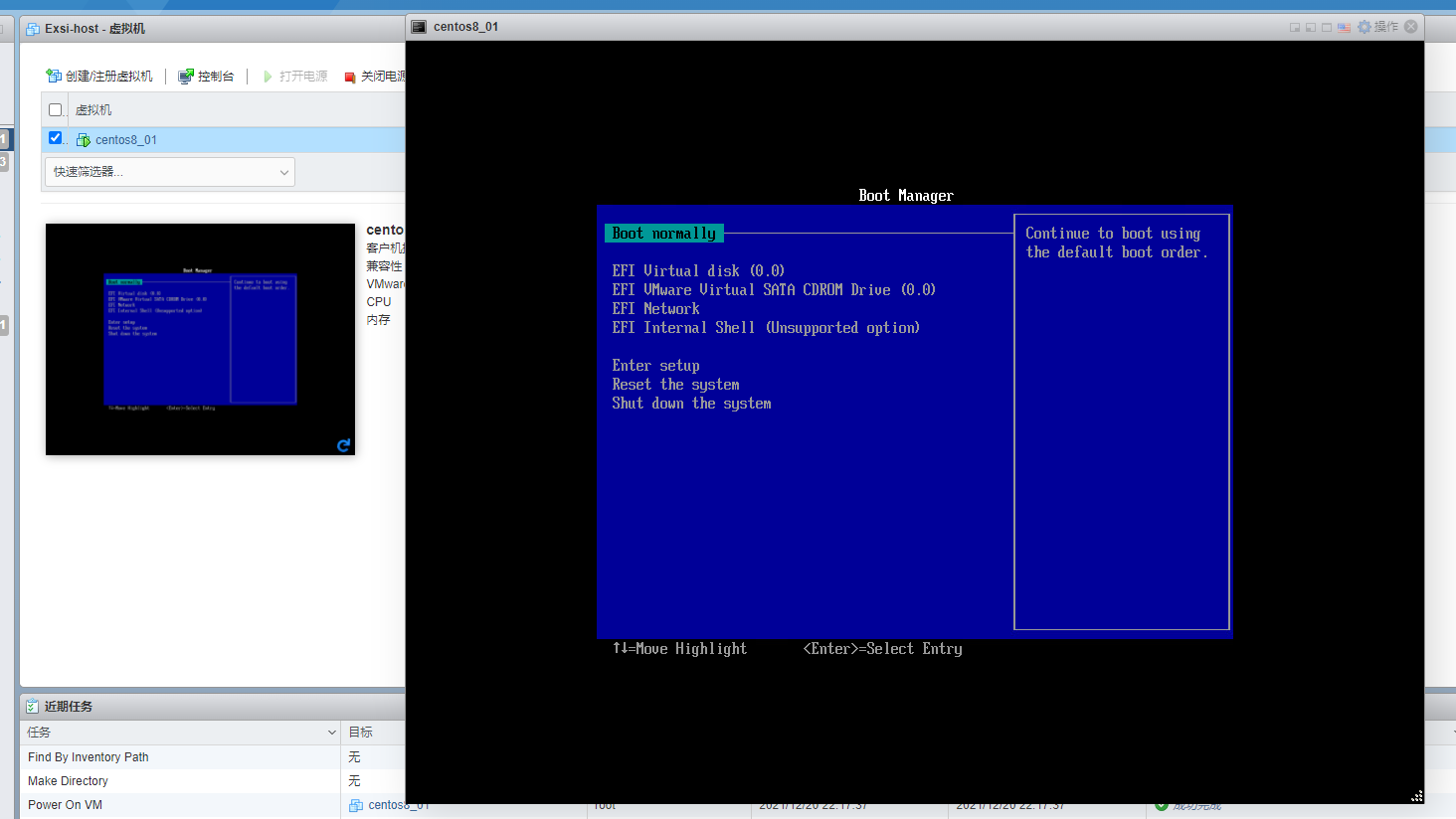Click first console window size icon
This screenshot has width=1456, height=819.
coord(1295,27)
